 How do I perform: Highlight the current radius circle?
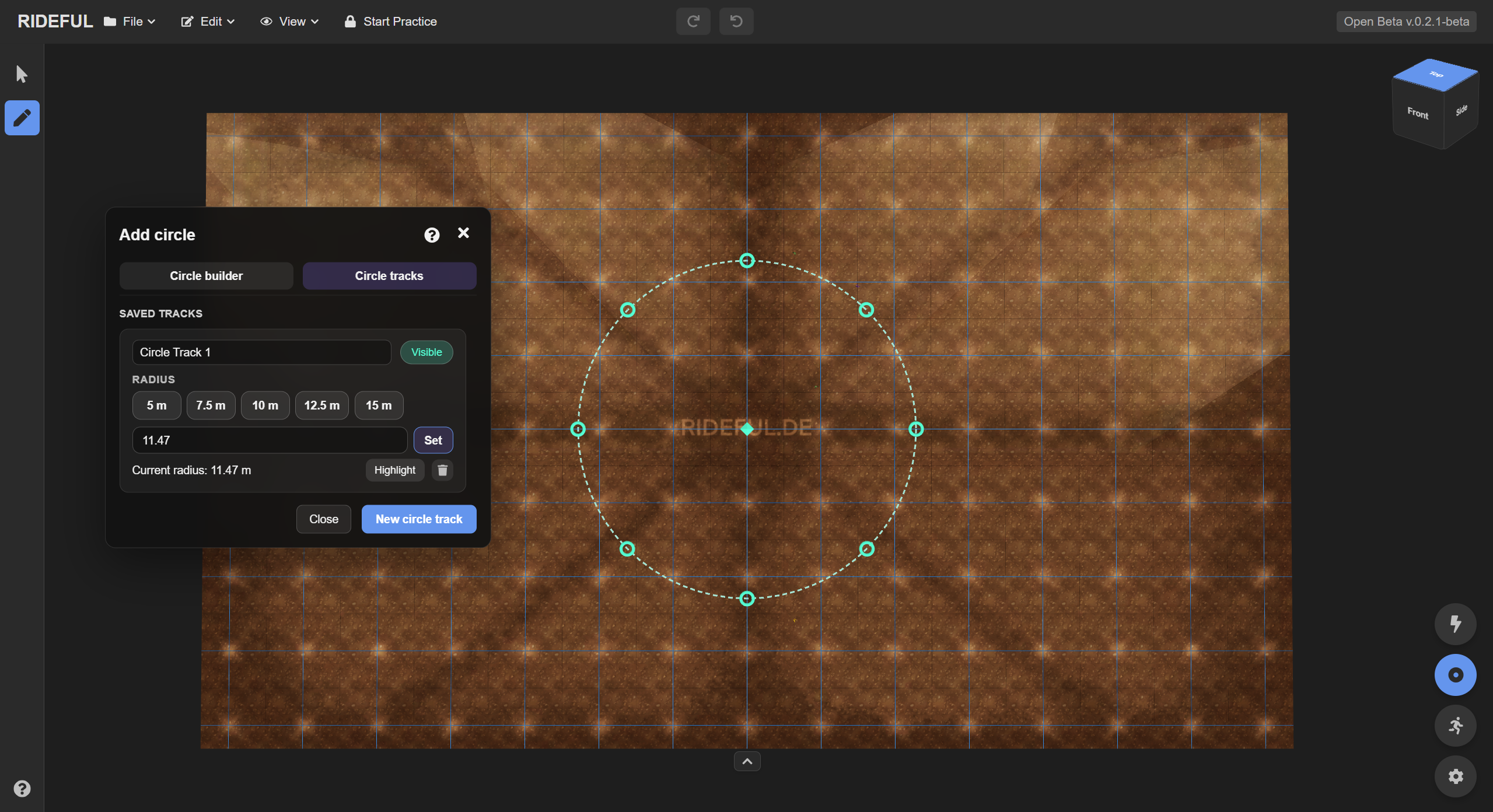[x=395, y=470]
